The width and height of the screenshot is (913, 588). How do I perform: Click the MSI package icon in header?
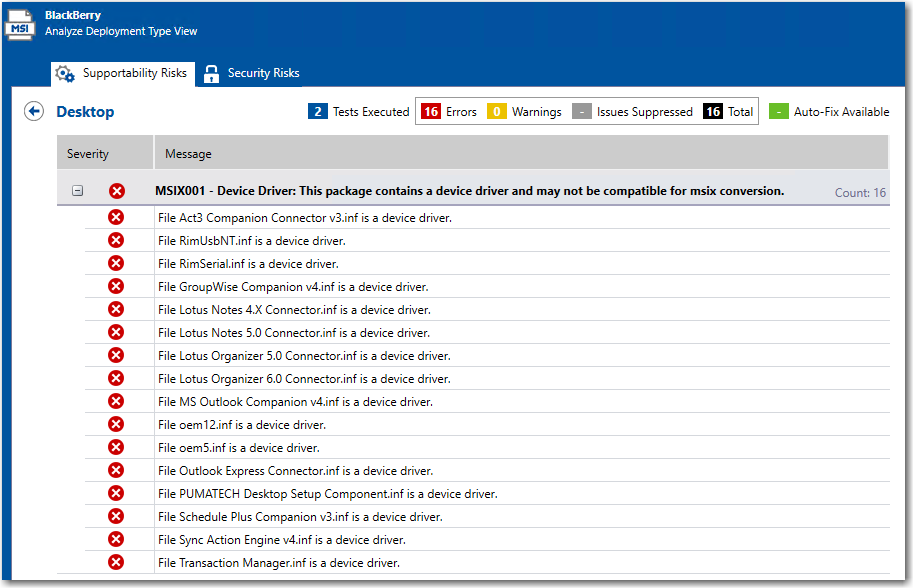(x=21, y=24)
